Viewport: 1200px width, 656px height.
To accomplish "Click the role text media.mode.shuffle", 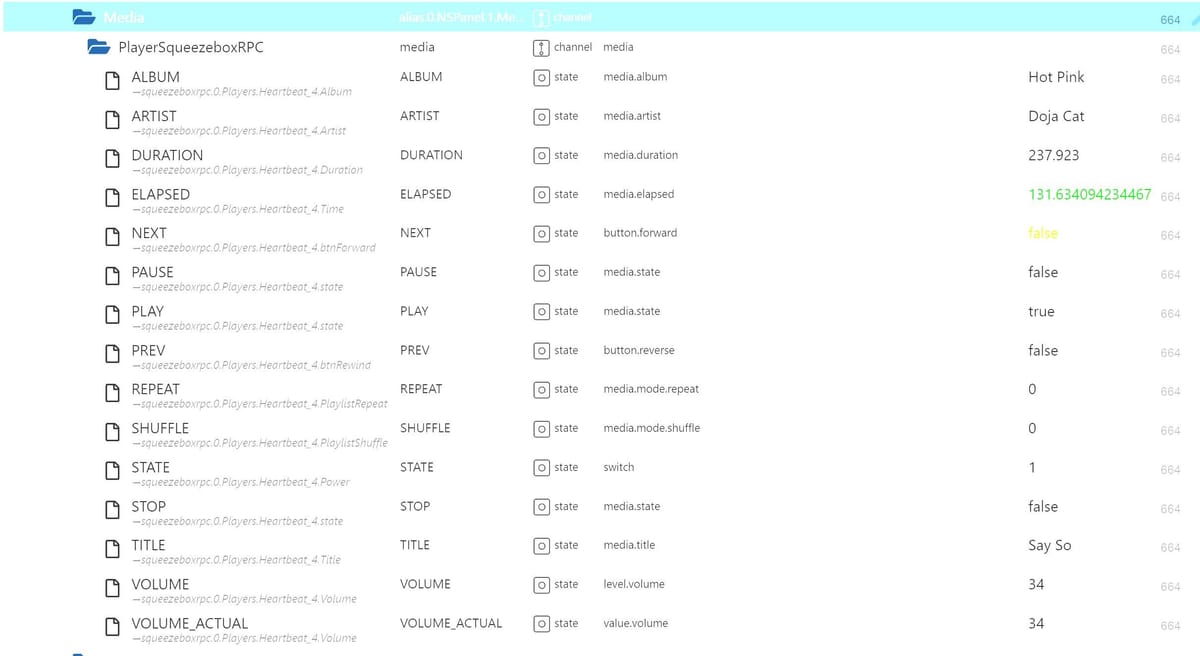I will coord(652,428).
